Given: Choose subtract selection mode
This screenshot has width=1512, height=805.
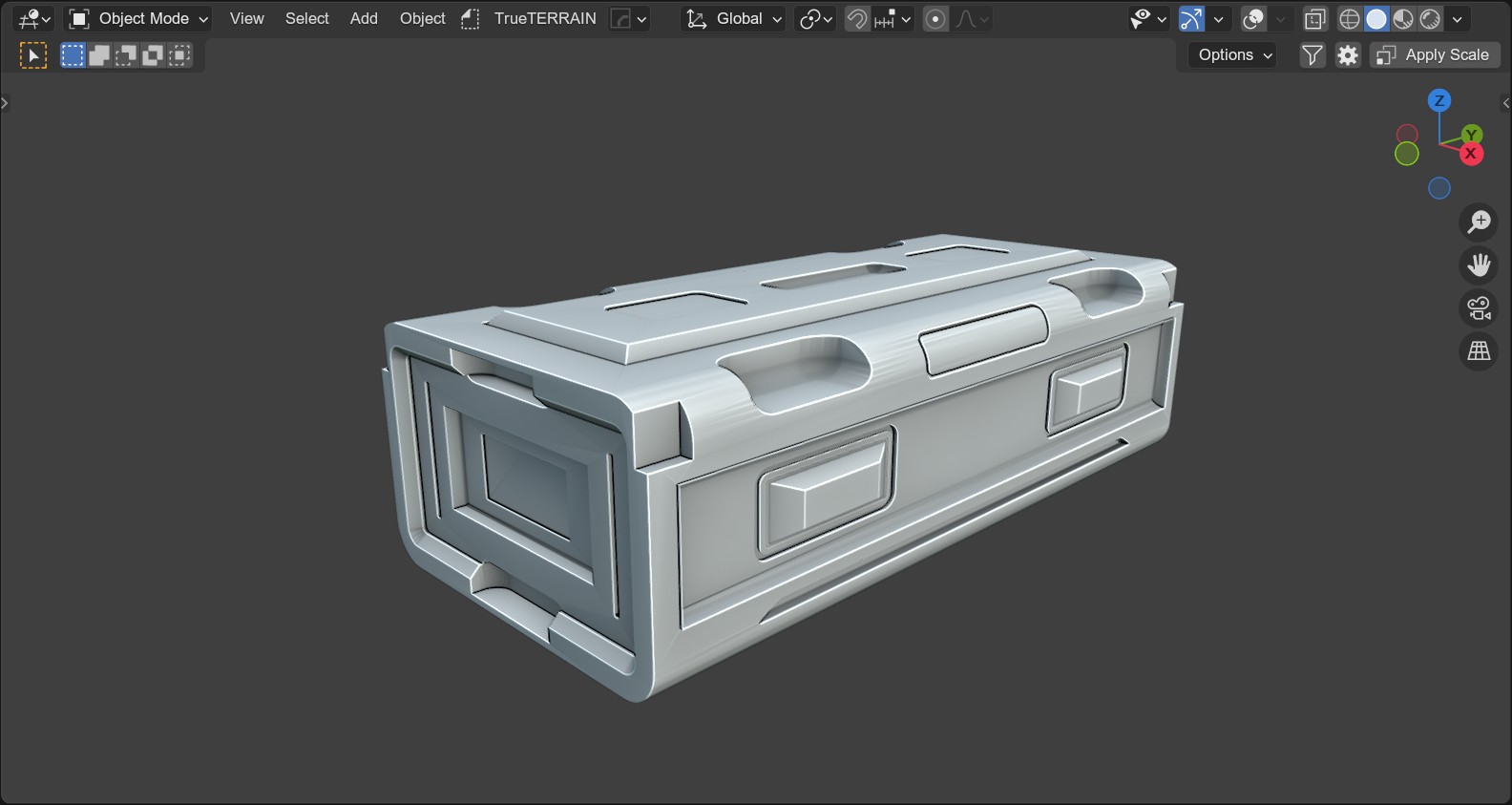Looking at the screenshot, I should tap(126, 55).
